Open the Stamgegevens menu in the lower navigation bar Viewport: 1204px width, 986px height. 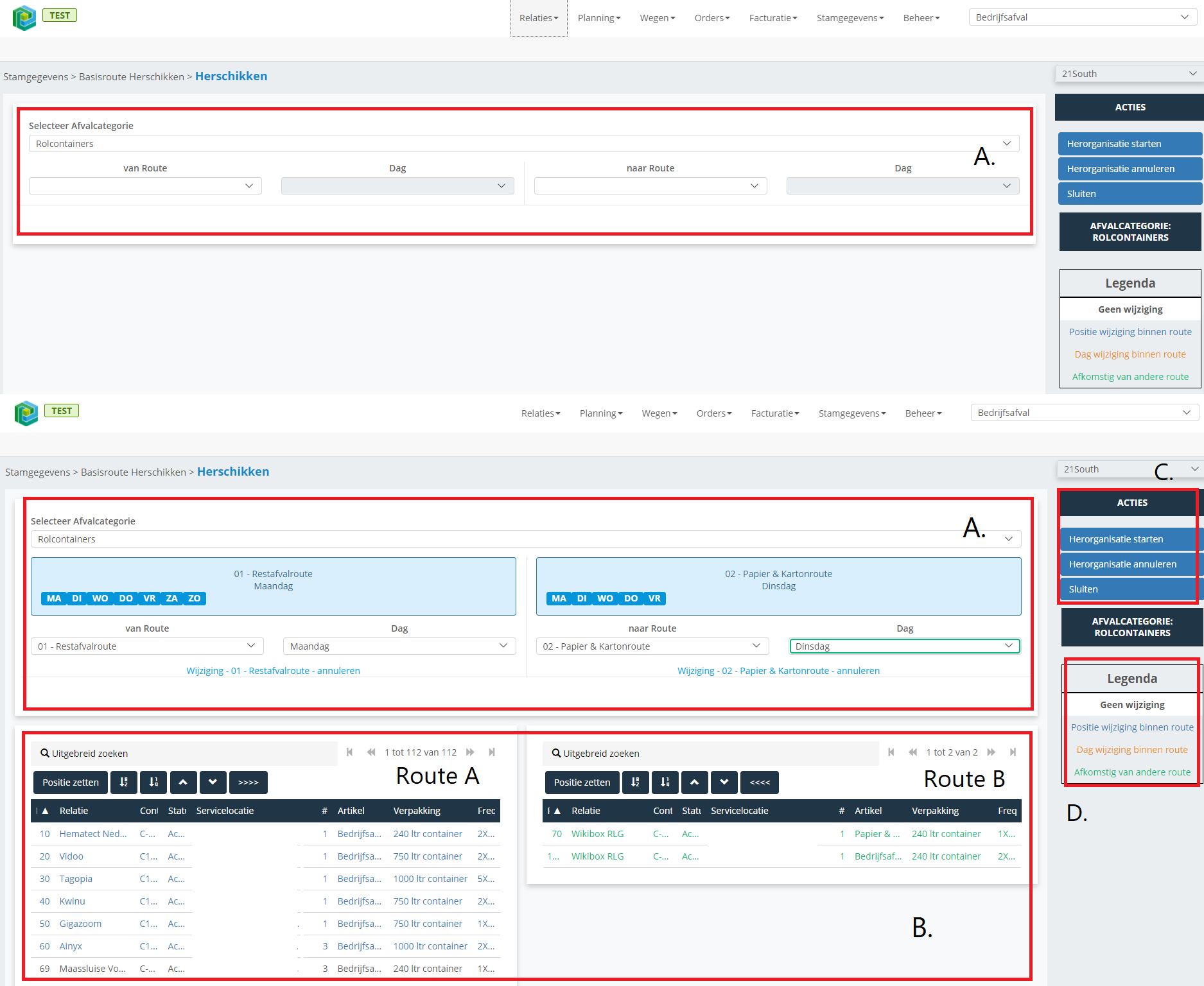[852, 413]
